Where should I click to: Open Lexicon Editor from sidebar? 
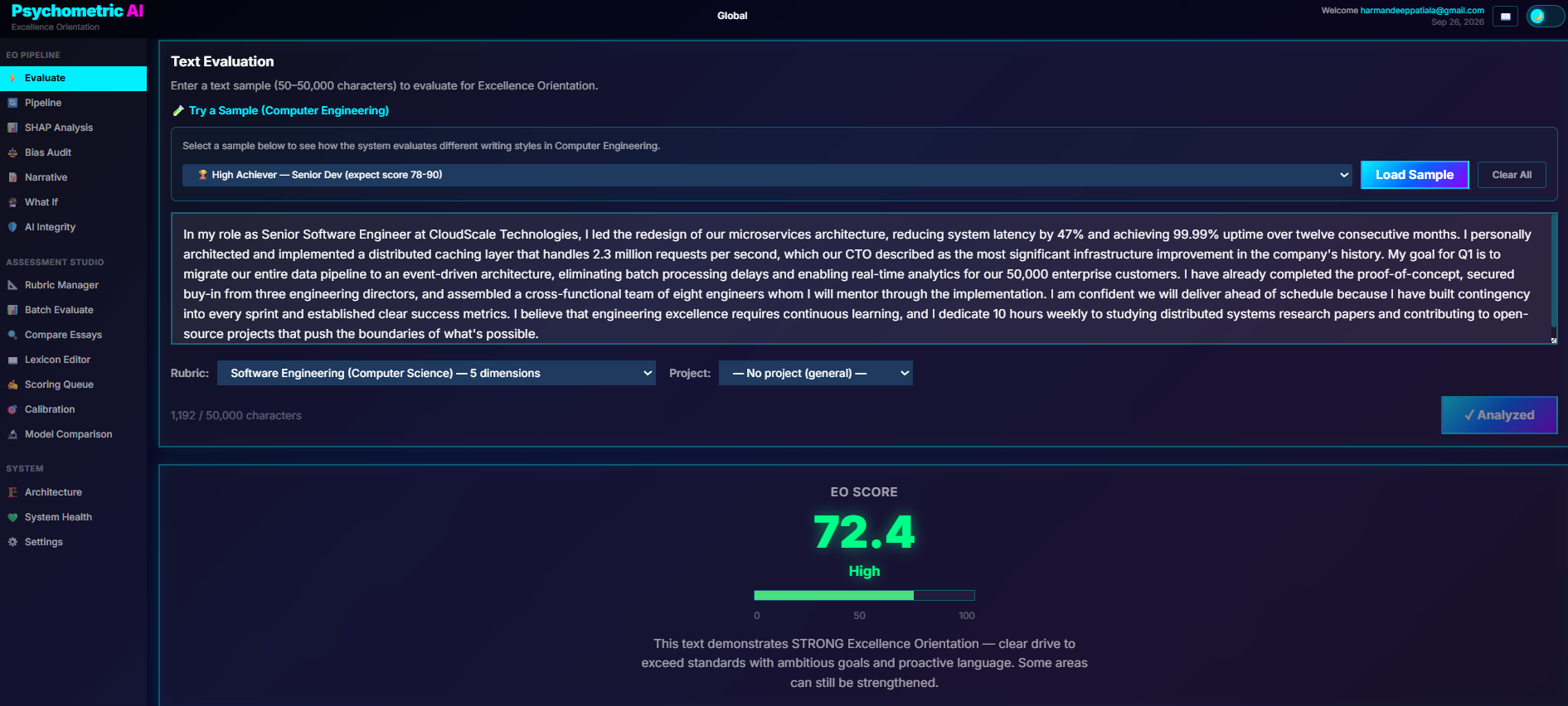coord(73,360)
